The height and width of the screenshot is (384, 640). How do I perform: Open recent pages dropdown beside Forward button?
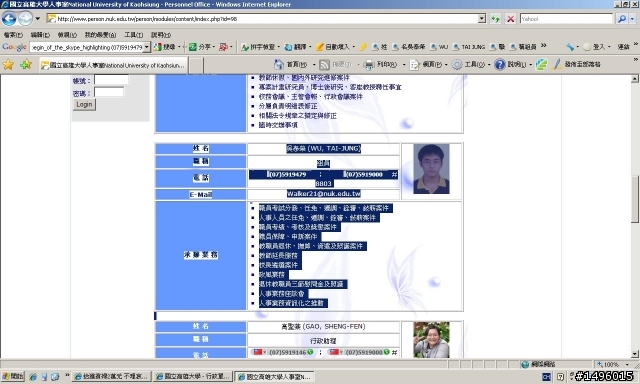point(38,19)
